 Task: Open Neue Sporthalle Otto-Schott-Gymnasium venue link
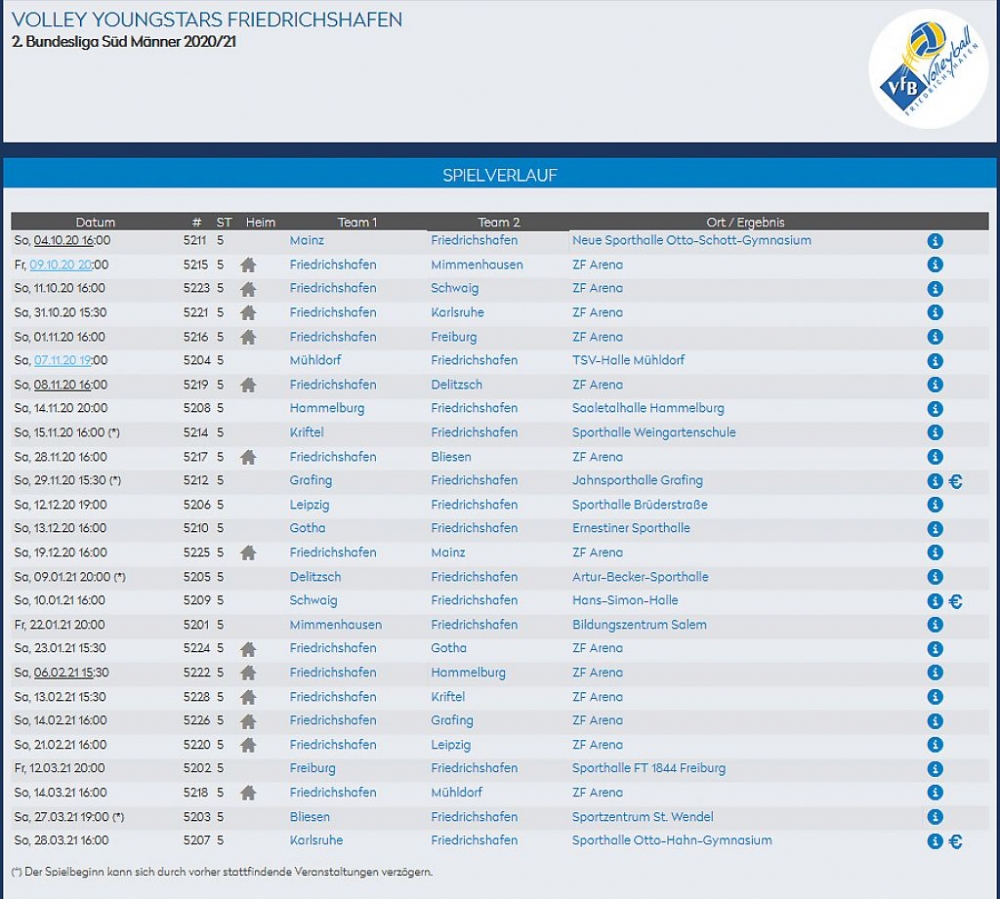(x=691, y=240)
